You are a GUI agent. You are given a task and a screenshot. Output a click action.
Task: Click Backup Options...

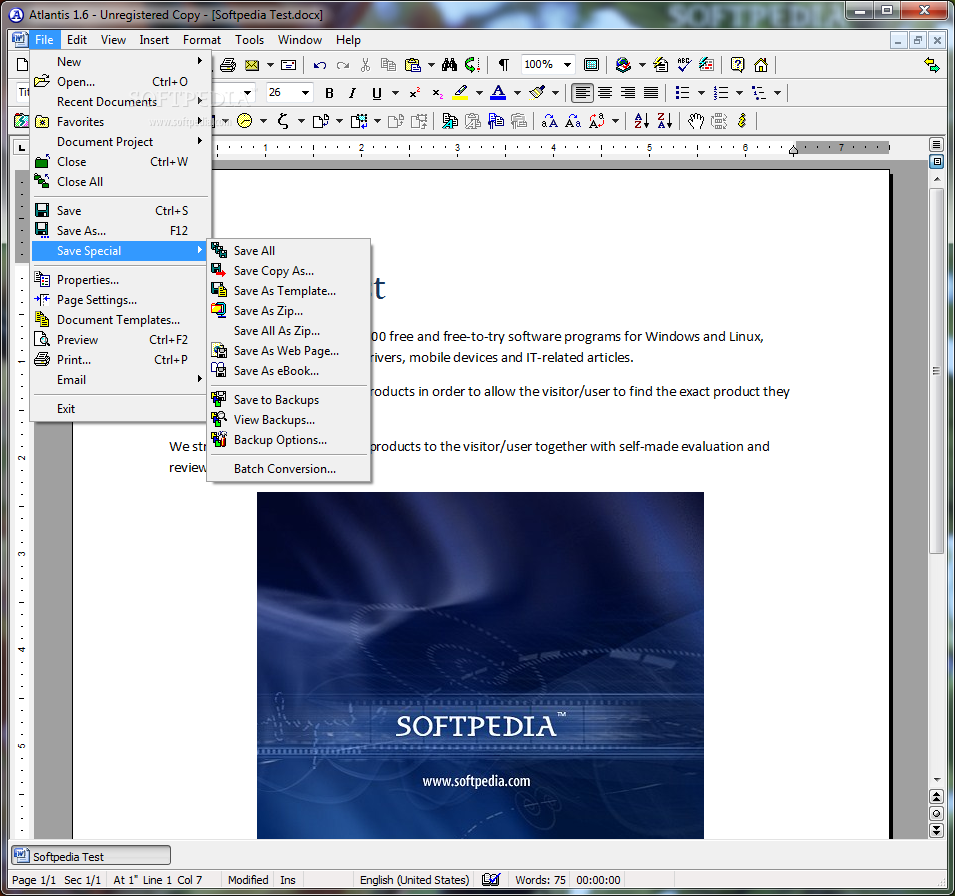point(289,440)
